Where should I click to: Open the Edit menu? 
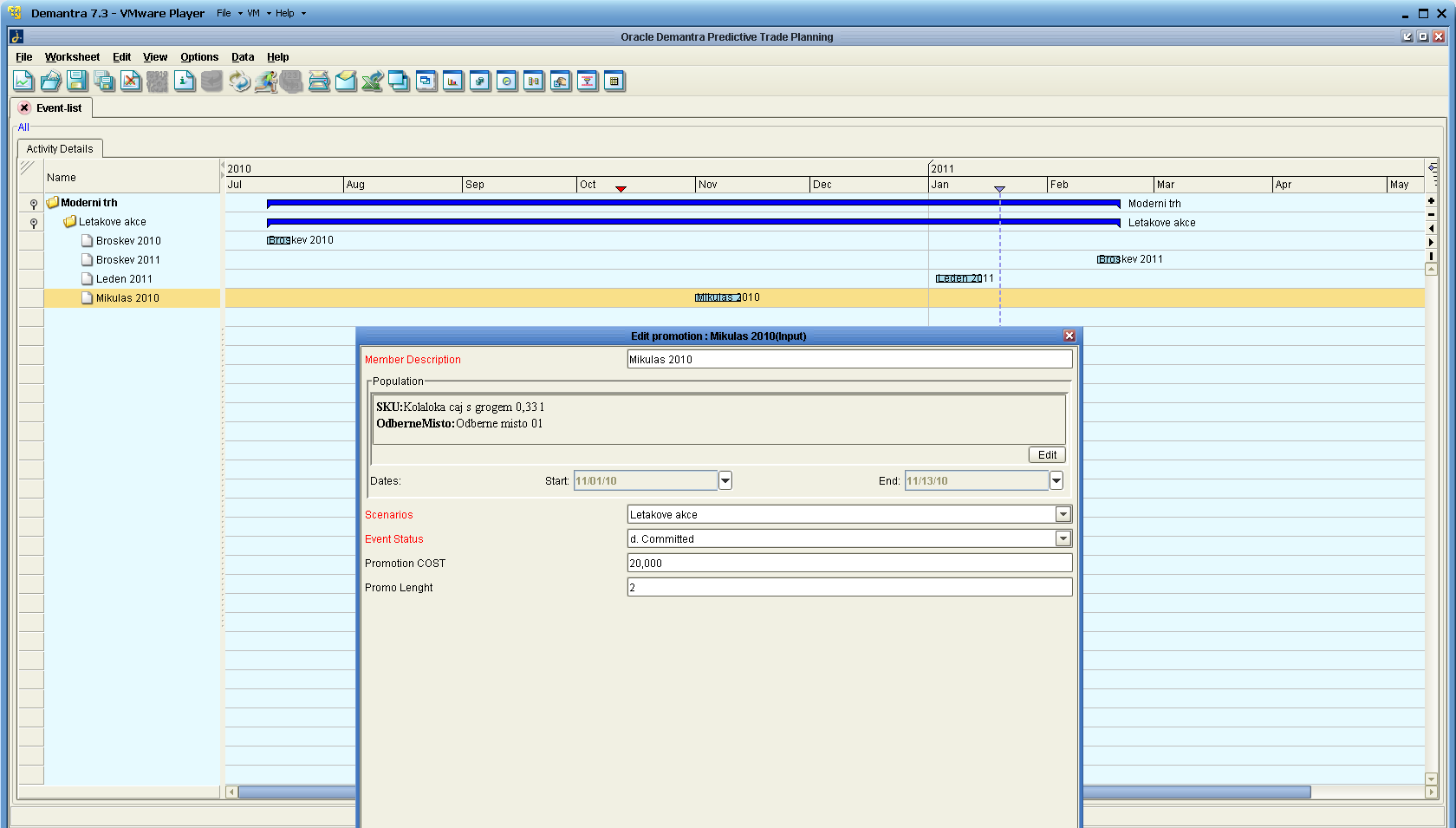tap(121, 57)
